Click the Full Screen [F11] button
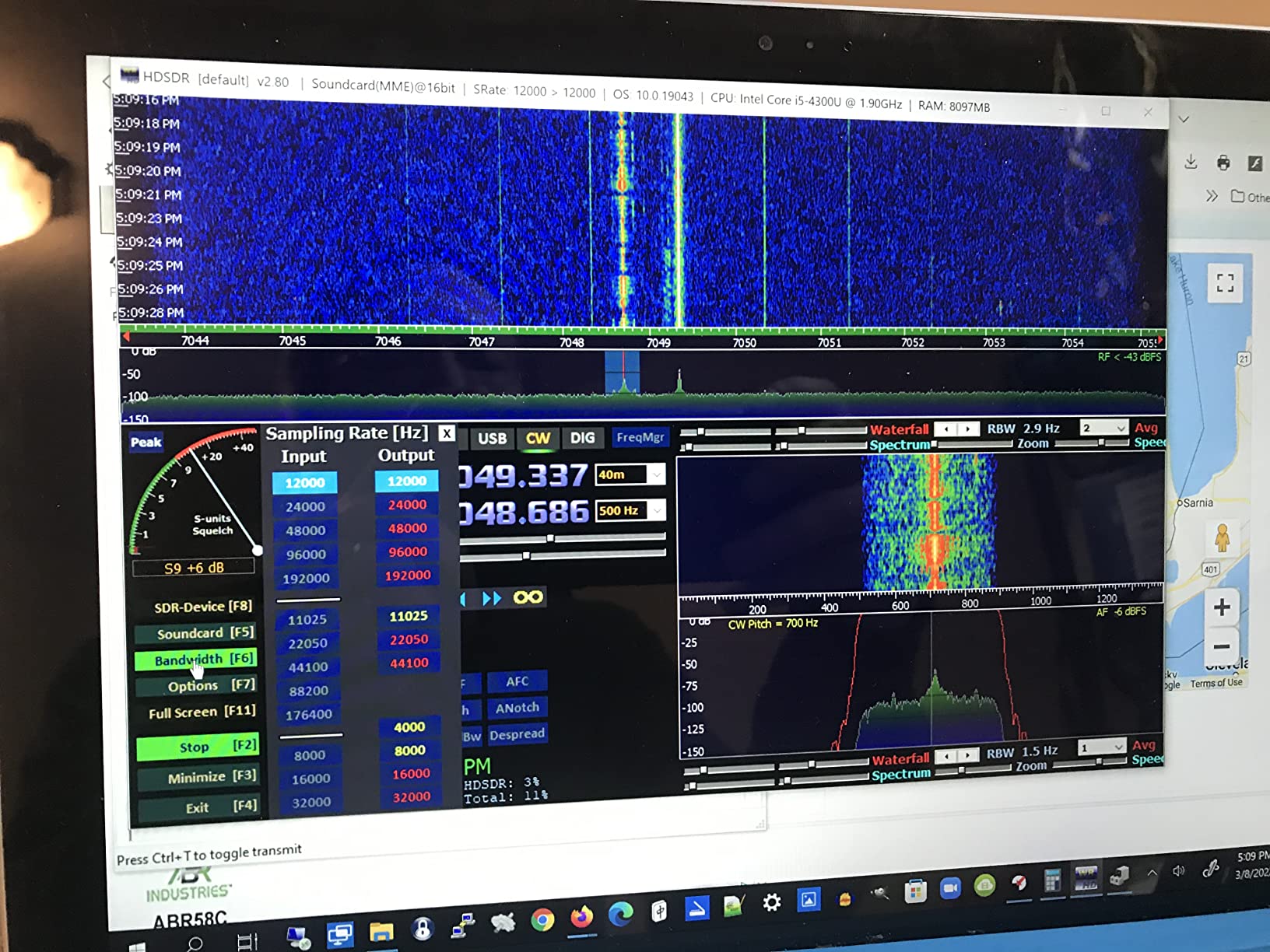Image resolution: width=1270 pixels, height=952 pixels. (202, 712)
